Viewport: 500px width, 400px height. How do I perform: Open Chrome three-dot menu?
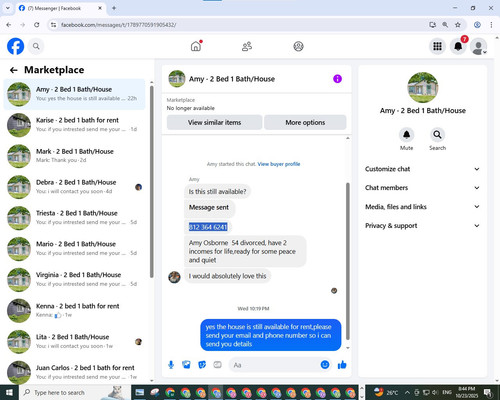pos(491,25)
